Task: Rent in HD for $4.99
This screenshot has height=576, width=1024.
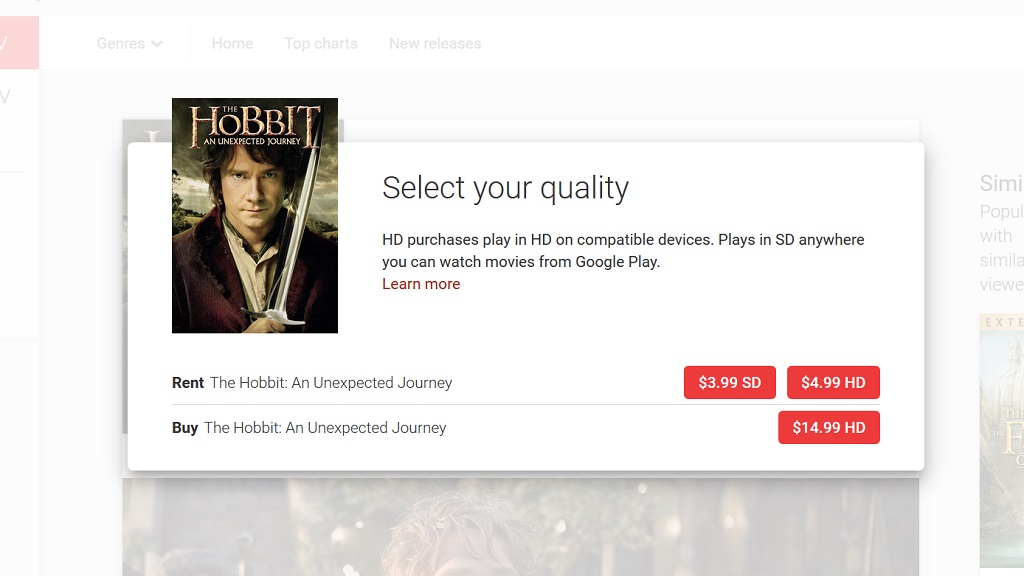Action: [x=833, y=383]
